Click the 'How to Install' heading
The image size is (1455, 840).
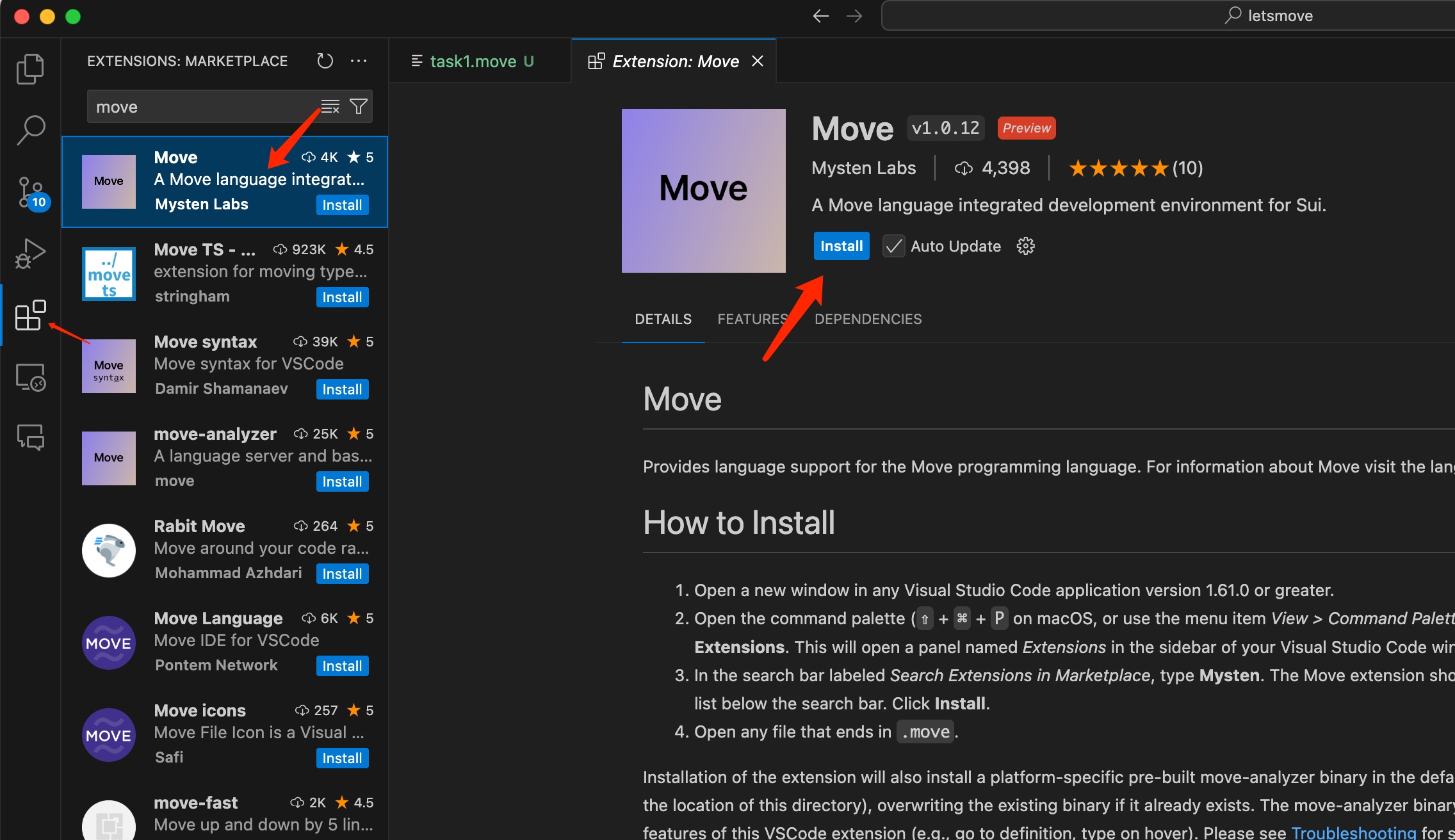[738, 522]
